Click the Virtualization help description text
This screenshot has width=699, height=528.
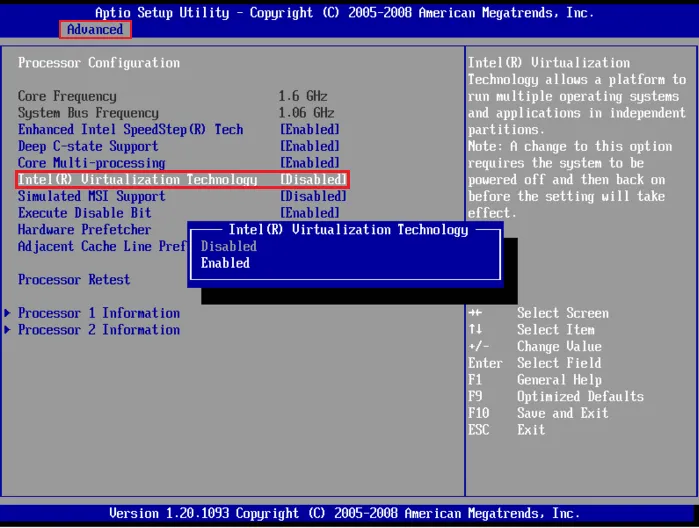point(576,138)
